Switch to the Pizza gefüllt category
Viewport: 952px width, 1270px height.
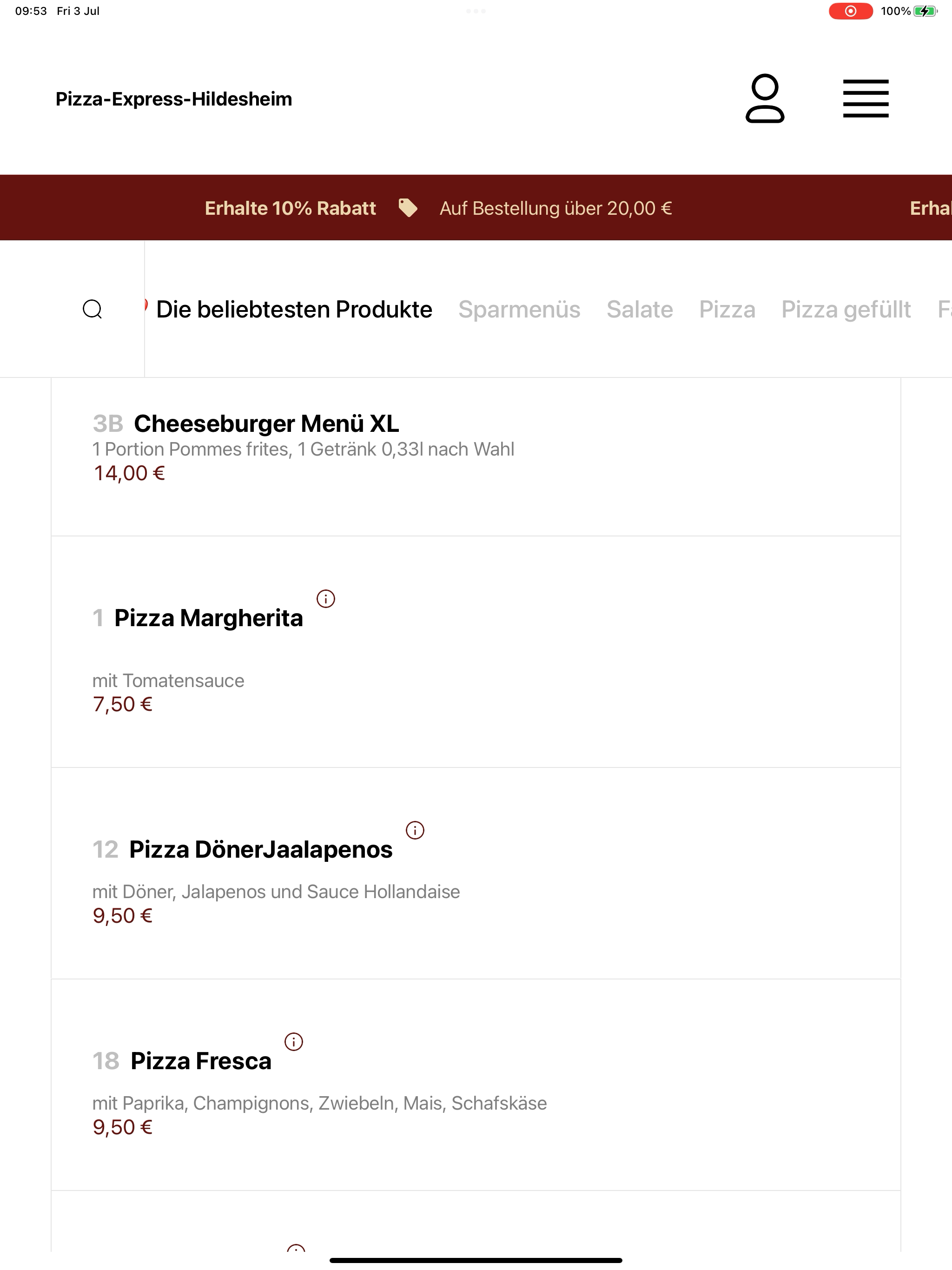coord(846,310)
